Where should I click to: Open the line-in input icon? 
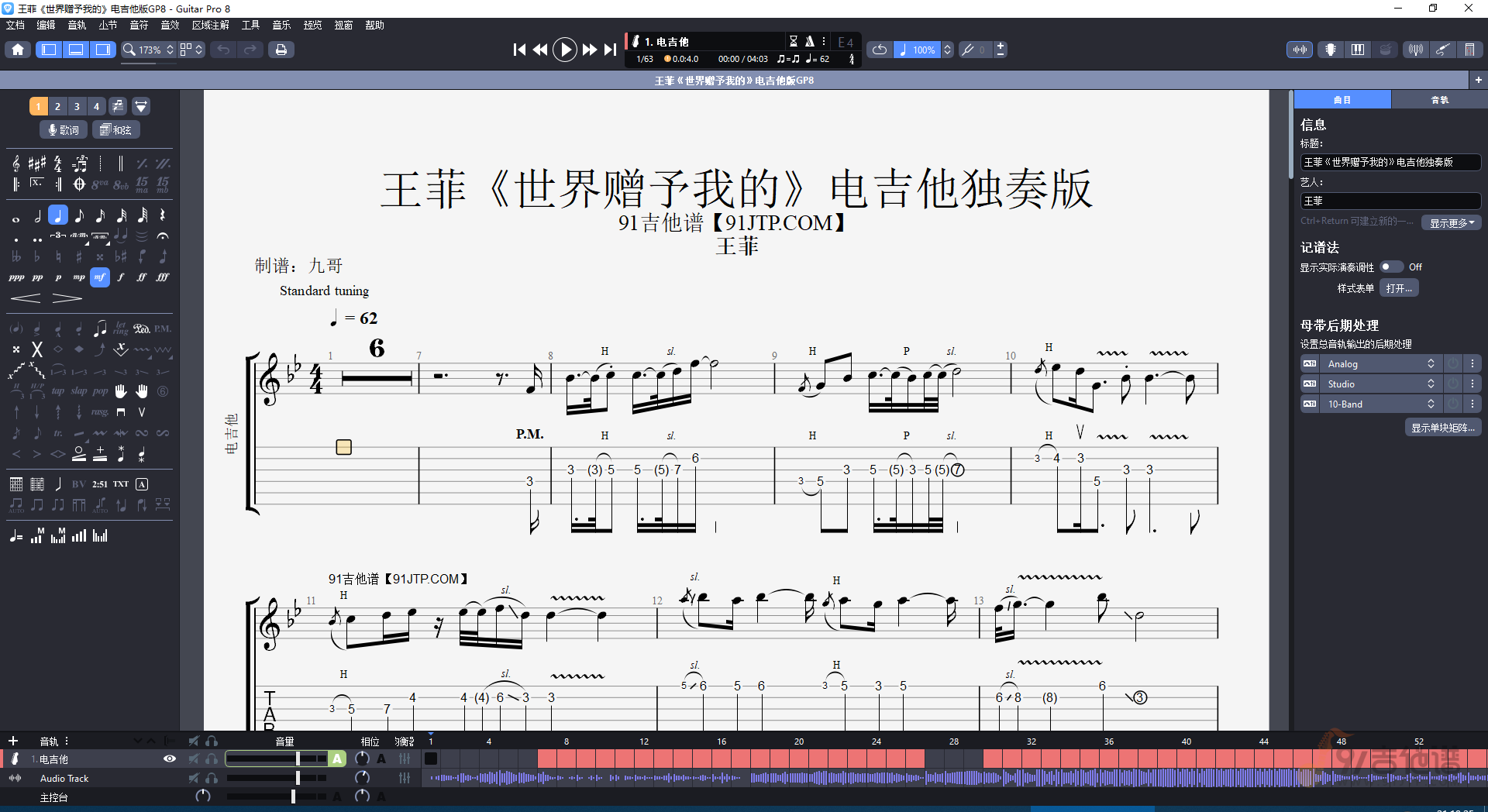tap(1443, 50)
